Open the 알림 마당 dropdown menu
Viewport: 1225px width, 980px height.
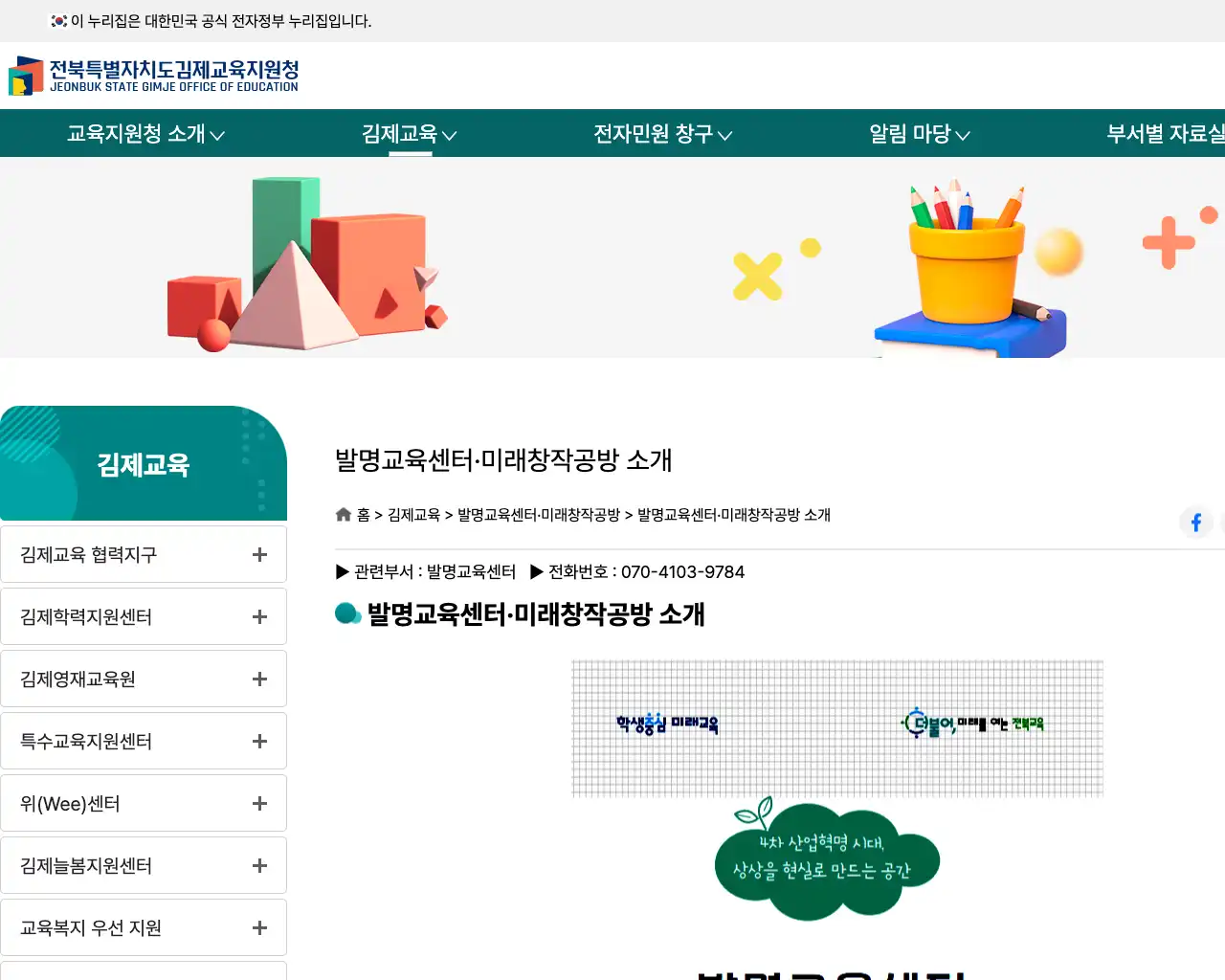(x=919, y=134)
